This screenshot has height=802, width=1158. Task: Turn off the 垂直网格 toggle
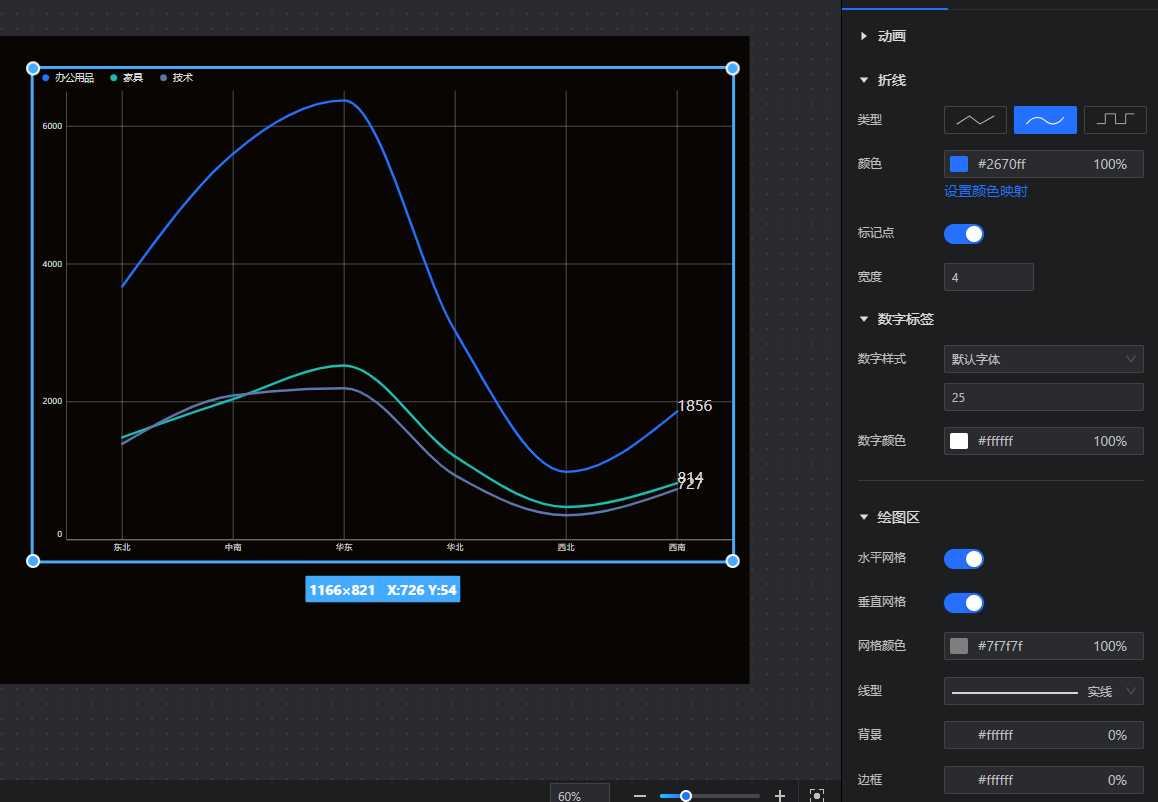(963, 603)
